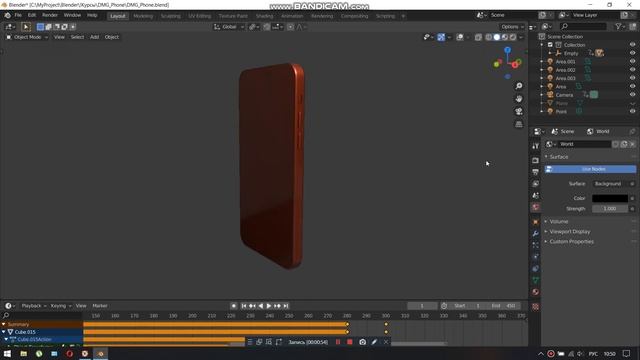Viewport: 640px width, 360px height.
Task: Switch perspective/orthographic grid icon
Action: pos(519,124)
